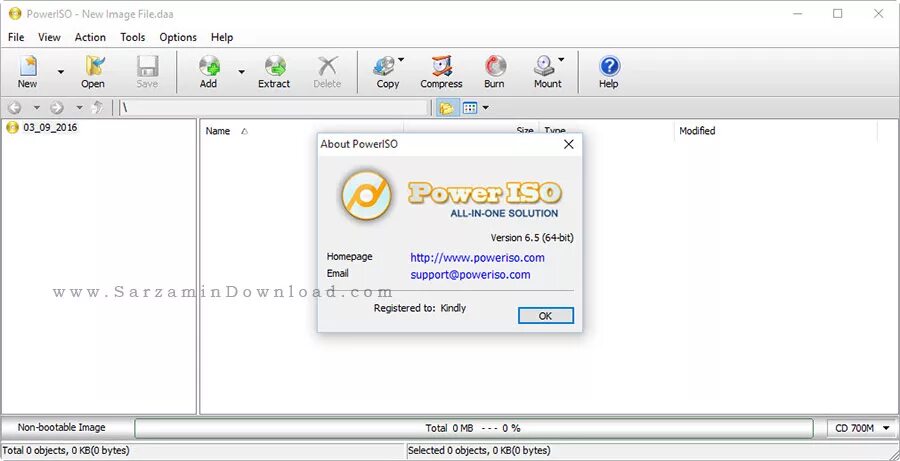Viewport: 900px width, 461px height.
Task: Open the View menu
Action: click(x=49, y=37)
